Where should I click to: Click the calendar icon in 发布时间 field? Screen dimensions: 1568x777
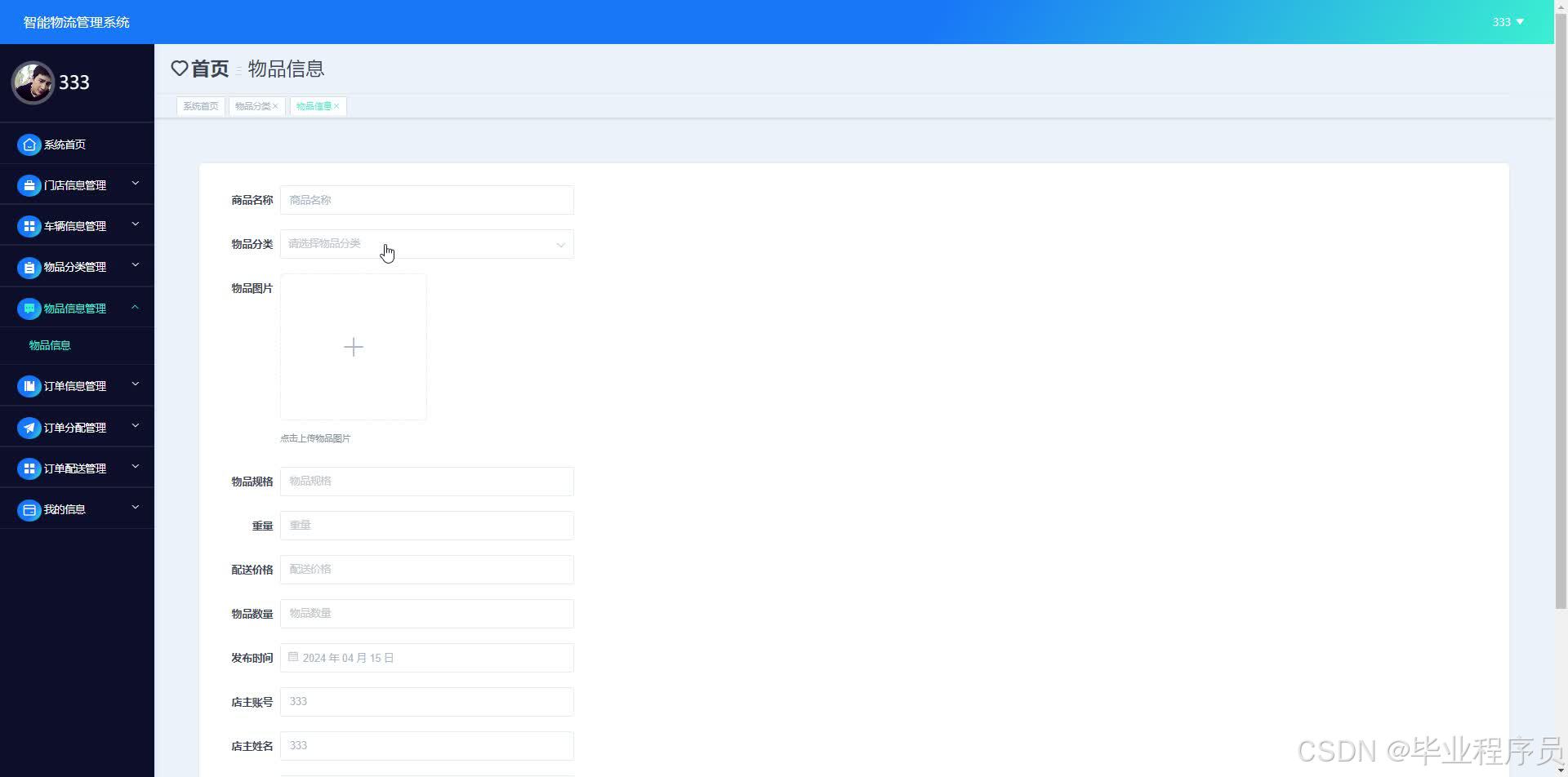293,657
